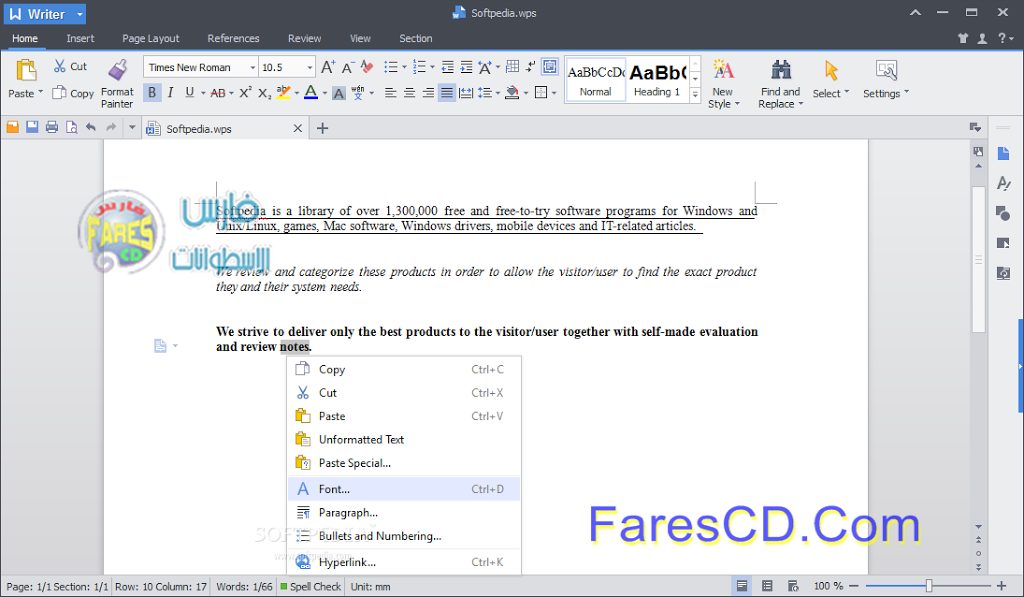Apply the Normal style
1024x597 pixels.
coord(596,79)
